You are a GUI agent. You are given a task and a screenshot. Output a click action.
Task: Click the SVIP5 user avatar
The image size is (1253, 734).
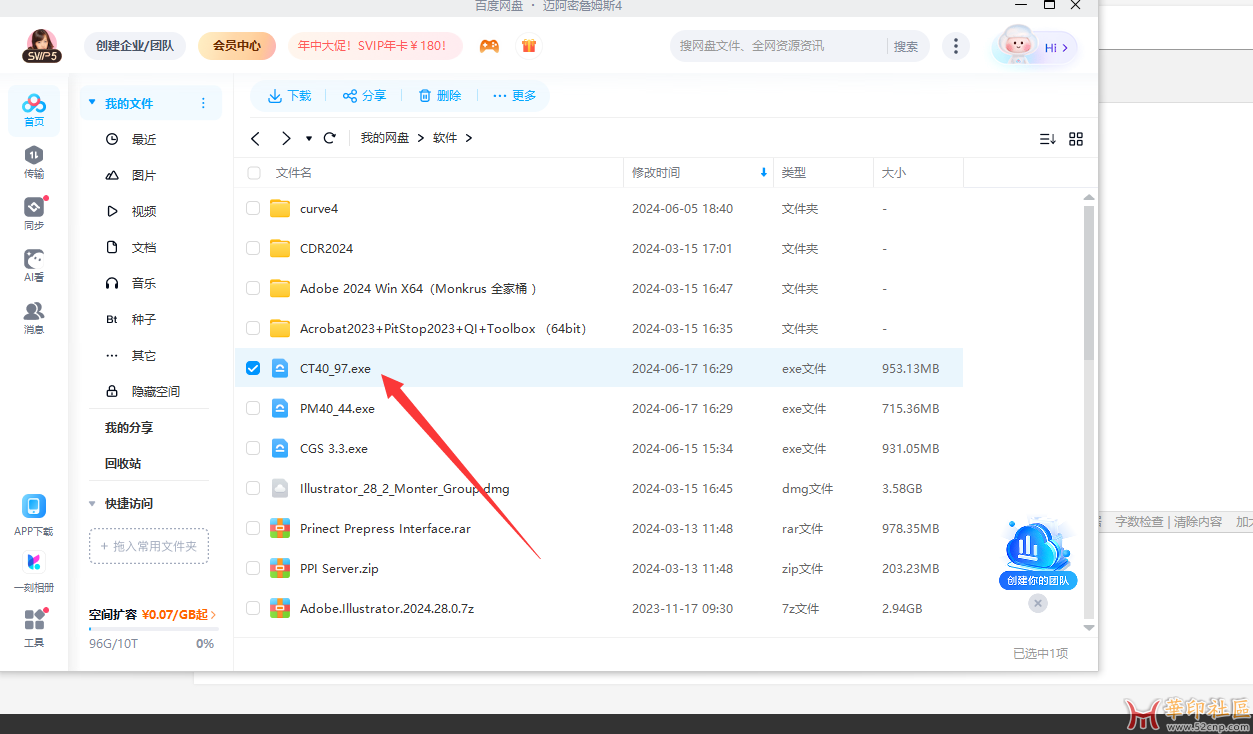pos(42,46)
